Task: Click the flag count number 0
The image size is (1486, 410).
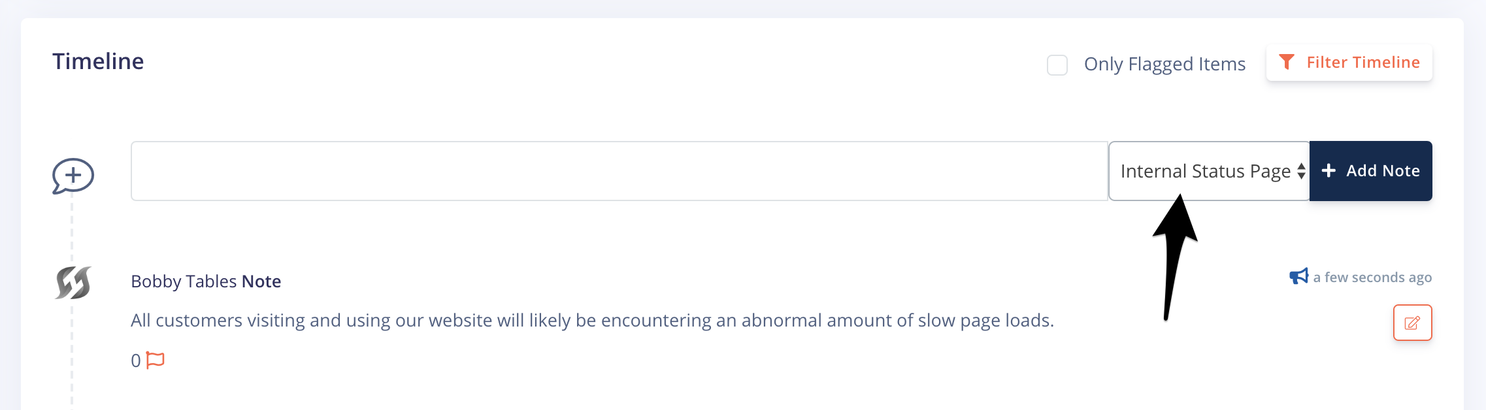Action: click(136, 361)
